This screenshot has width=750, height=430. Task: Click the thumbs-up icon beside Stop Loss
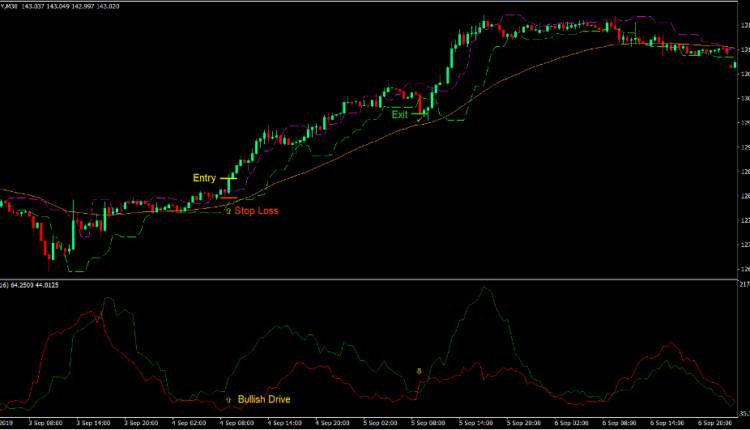coord(228,211)
